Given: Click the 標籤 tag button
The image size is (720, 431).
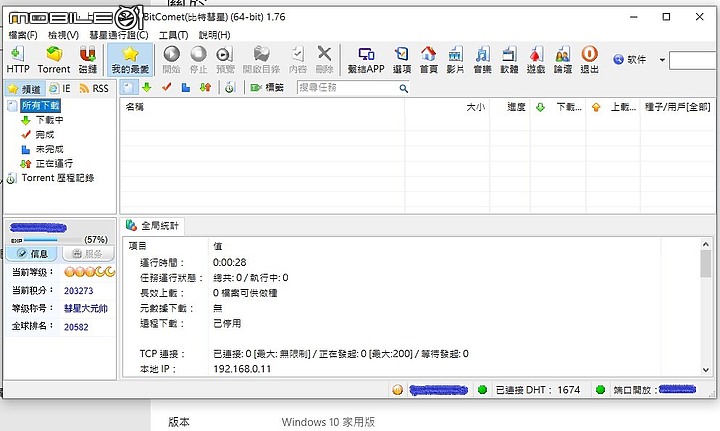Looking at the screenshot, I should coord(267,87).
